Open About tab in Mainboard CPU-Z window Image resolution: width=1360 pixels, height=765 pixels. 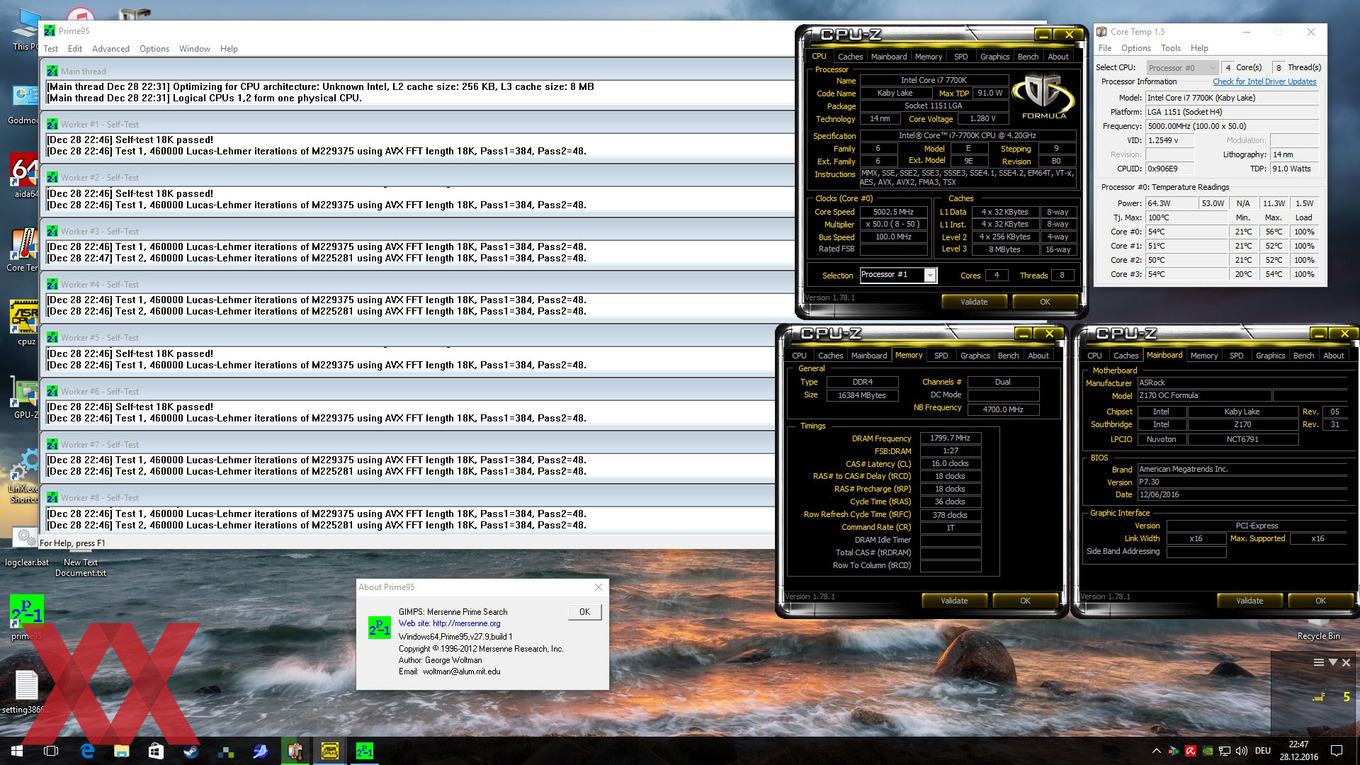pos(1334,356)
